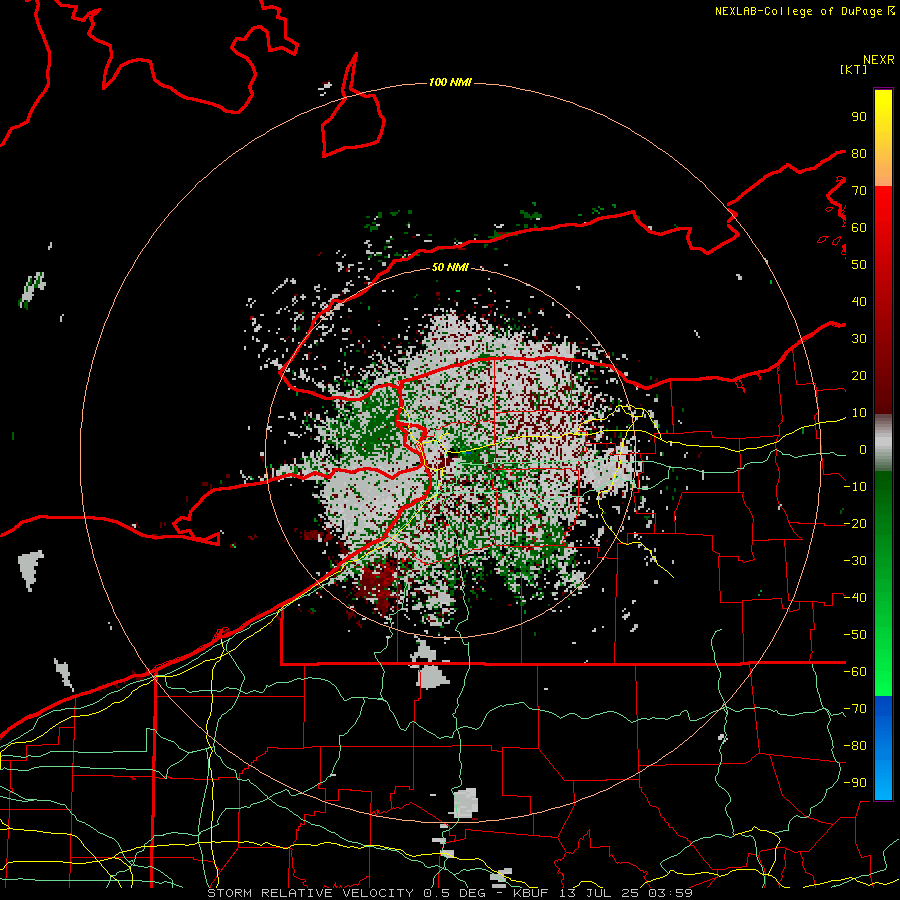
Task: Click the 60 value on the velocity scale
Action: tap(859, 227)
